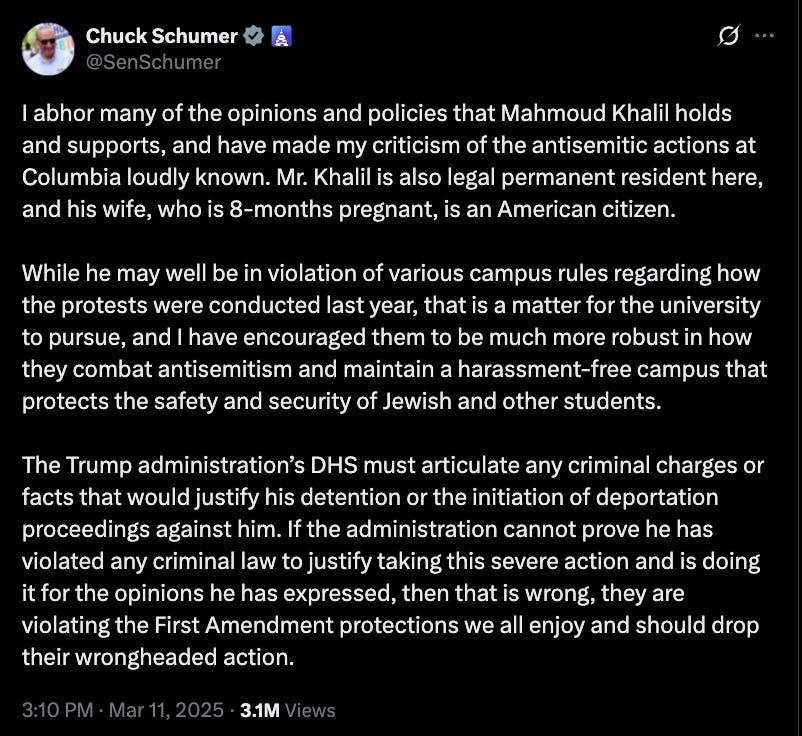Image resolution: width=802 pixels, height=736 pixels.
Task: Click the Mar 11, 2025 date
Action: pos(166,710)
